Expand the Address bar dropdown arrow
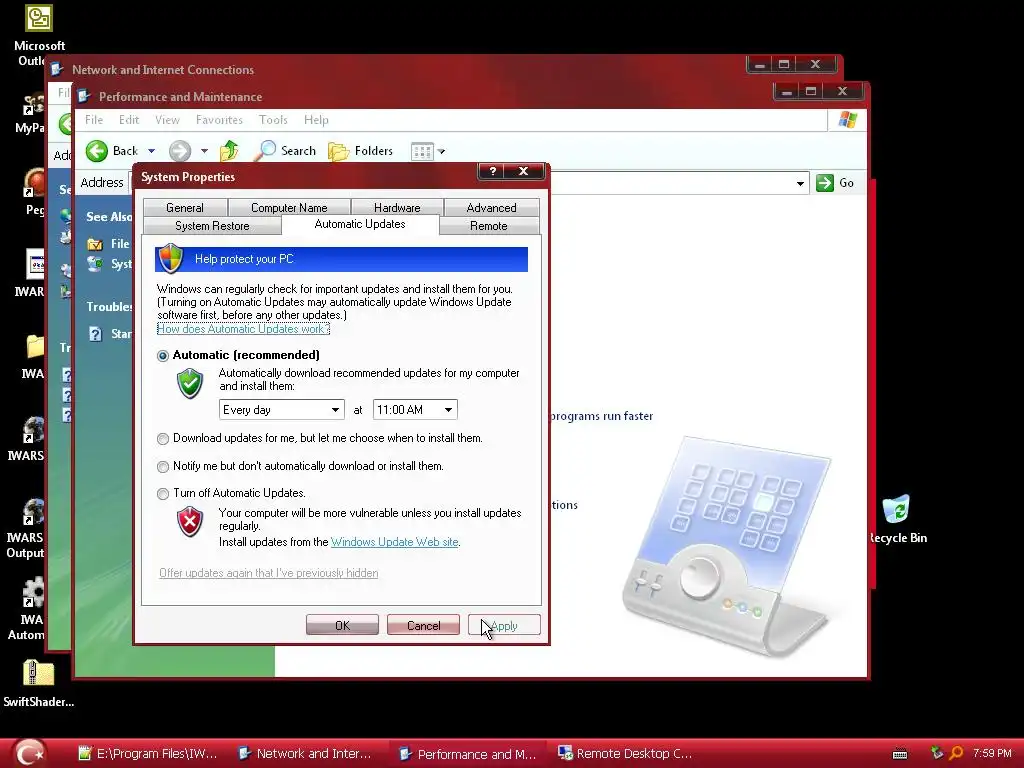The height and width of the screenshot is (768, 1024). click(x=800, y=184)
